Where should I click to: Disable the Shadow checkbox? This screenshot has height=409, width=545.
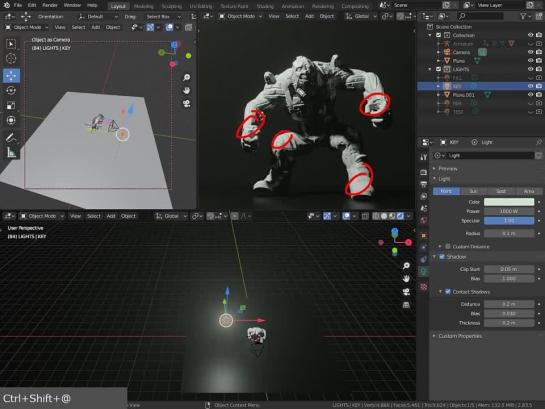442,257
